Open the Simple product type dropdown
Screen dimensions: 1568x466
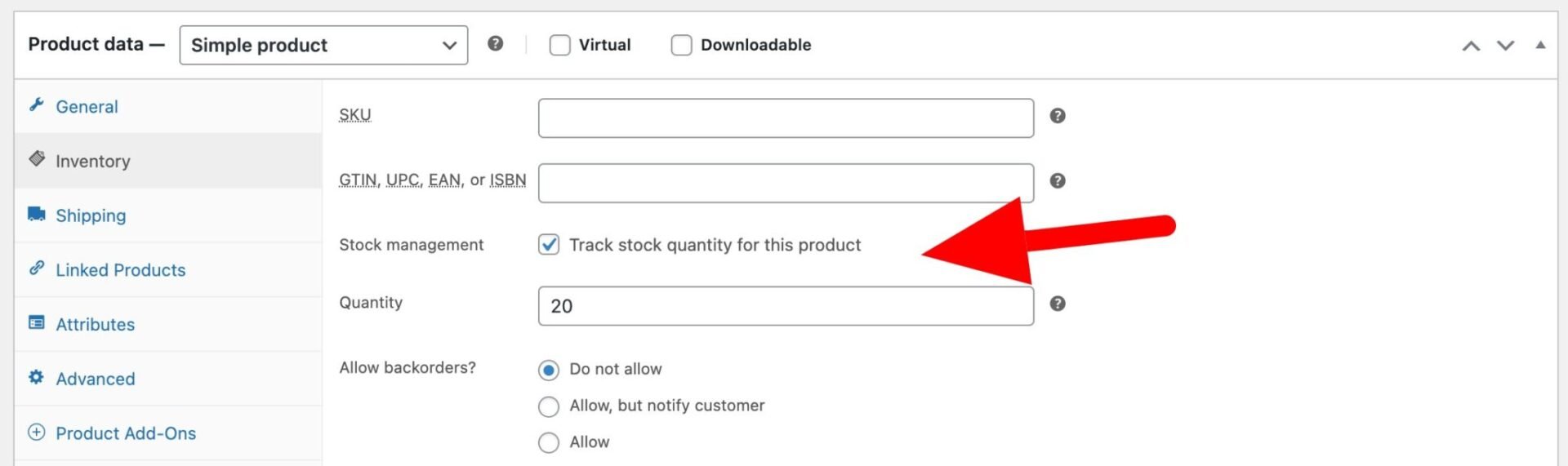click(x=323, y=45)
